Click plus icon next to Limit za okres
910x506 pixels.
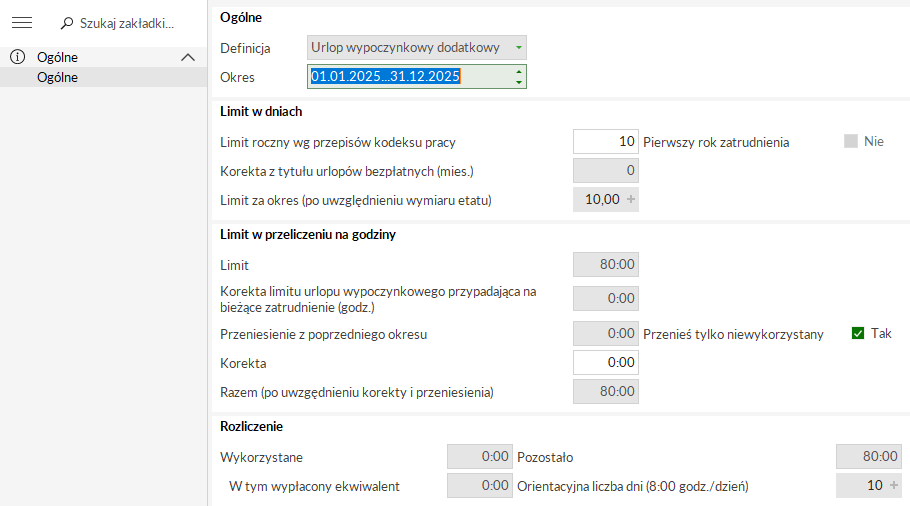[630, 200]
